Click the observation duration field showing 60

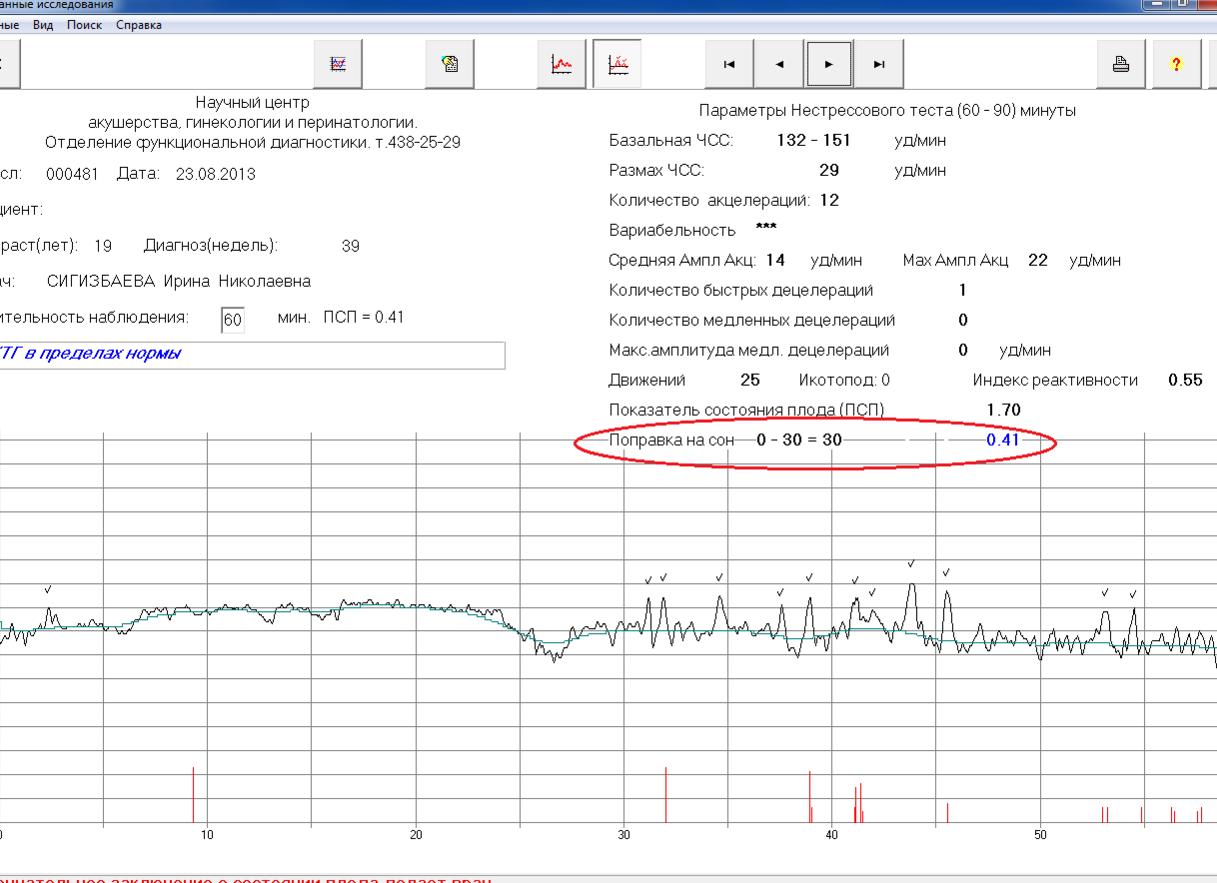[233, 319]
